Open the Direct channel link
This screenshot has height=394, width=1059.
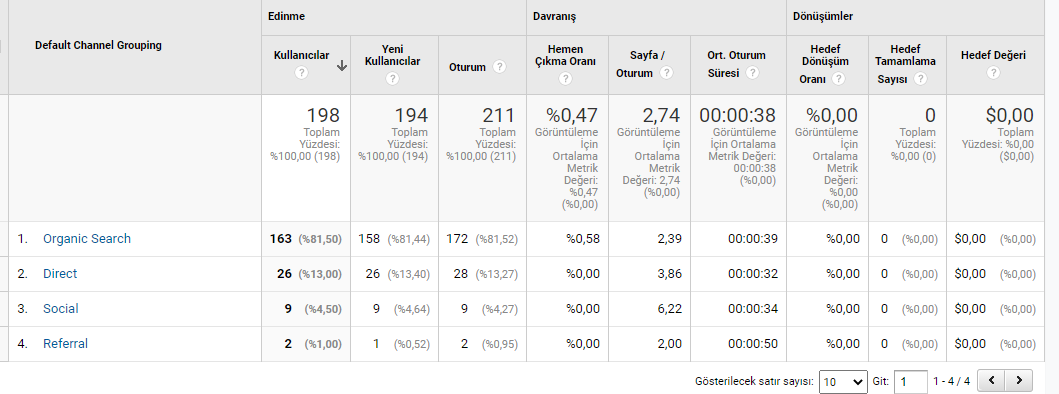click(x=60, y=274)
